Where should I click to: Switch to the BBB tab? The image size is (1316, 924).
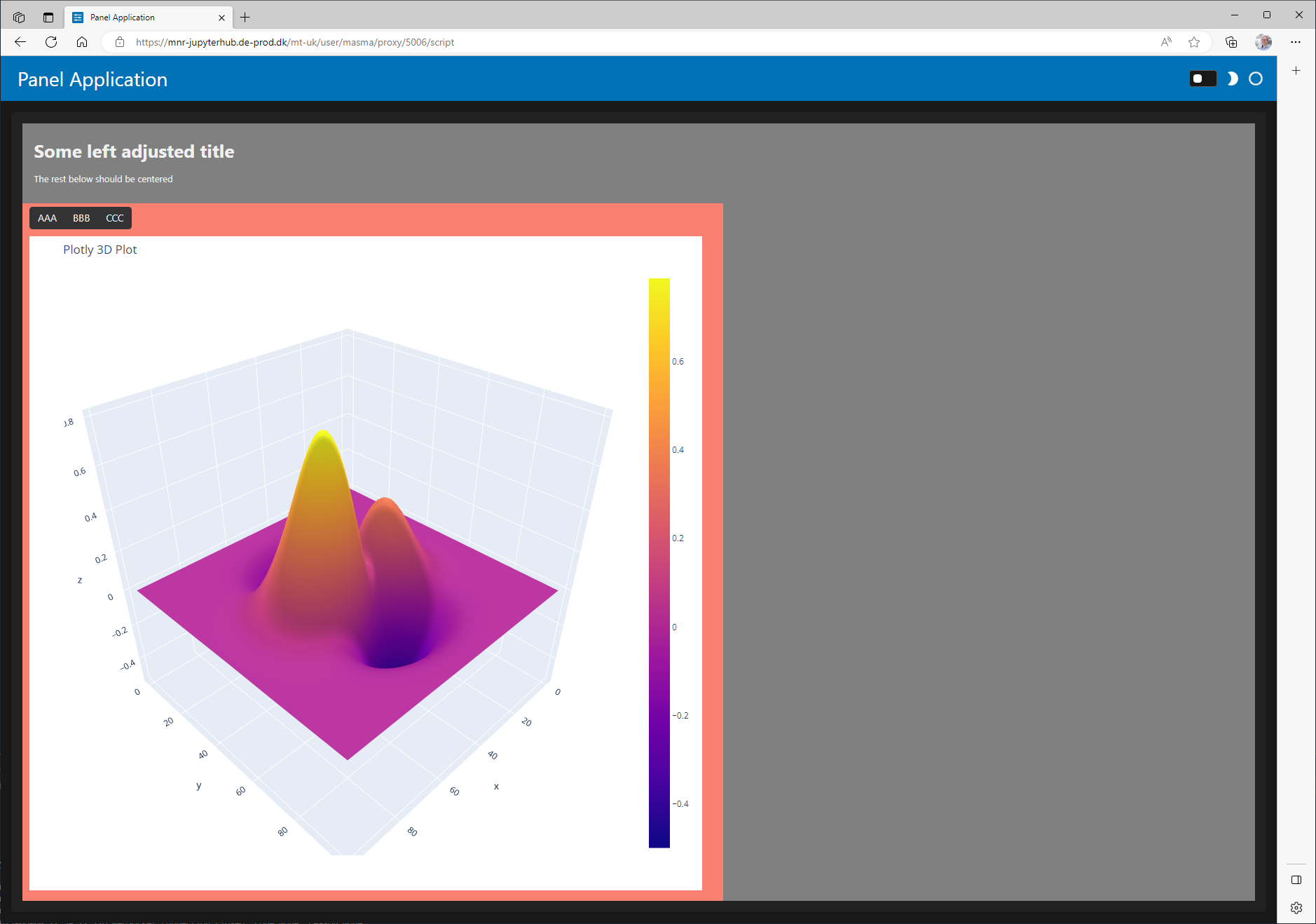[80, 218]
